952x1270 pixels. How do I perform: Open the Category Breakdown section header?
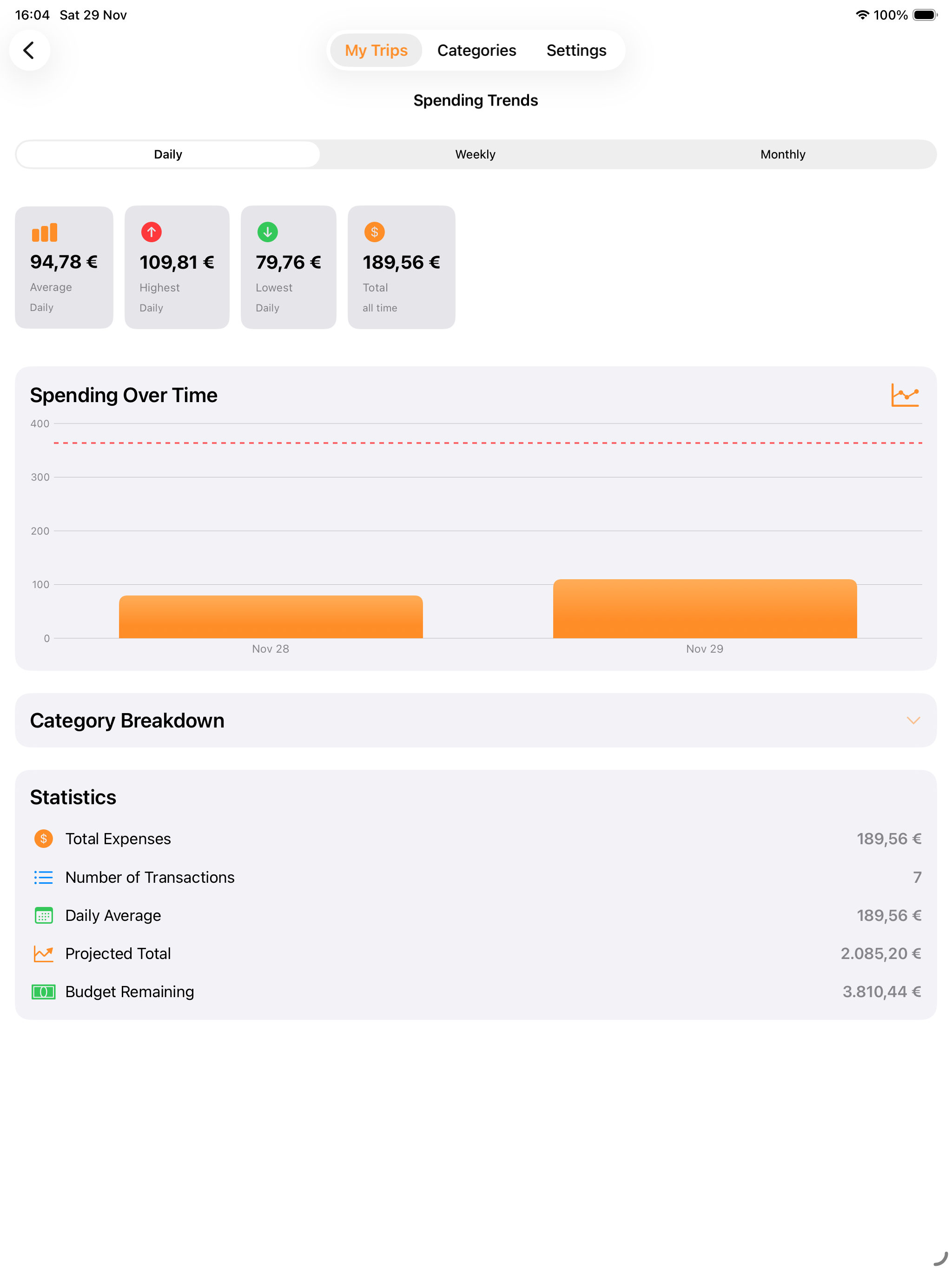[476, 720]
